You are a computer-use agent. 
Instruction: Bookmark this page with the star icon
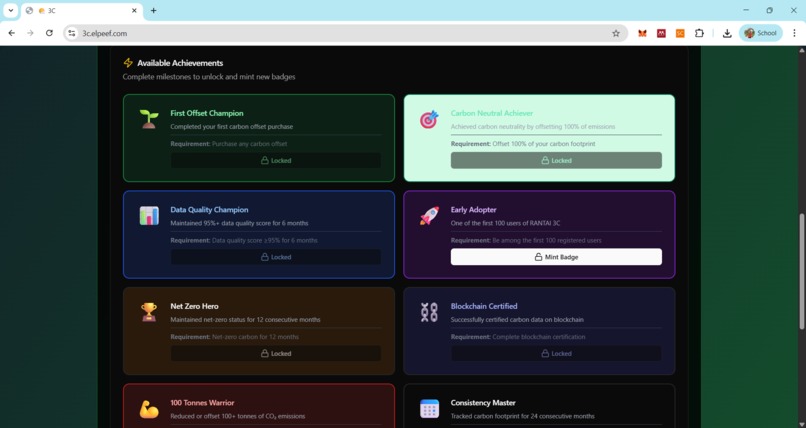click(616, 33)
